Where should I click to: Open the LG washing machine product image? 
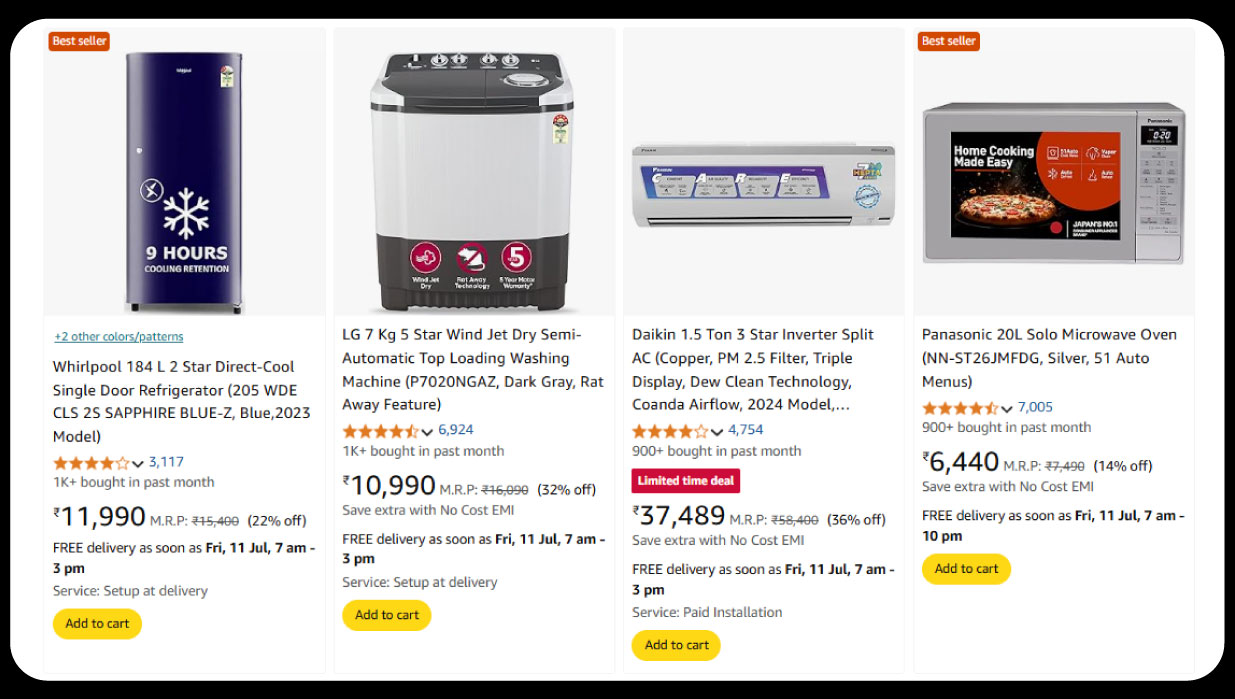[473, 180]
